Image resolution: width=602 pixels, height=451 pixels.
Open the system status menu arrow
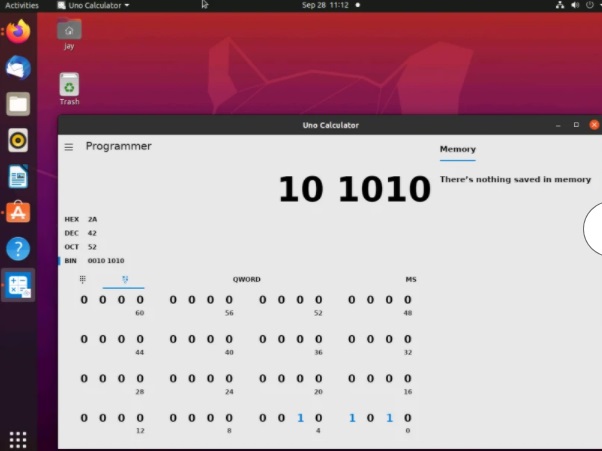pos(600,5)
